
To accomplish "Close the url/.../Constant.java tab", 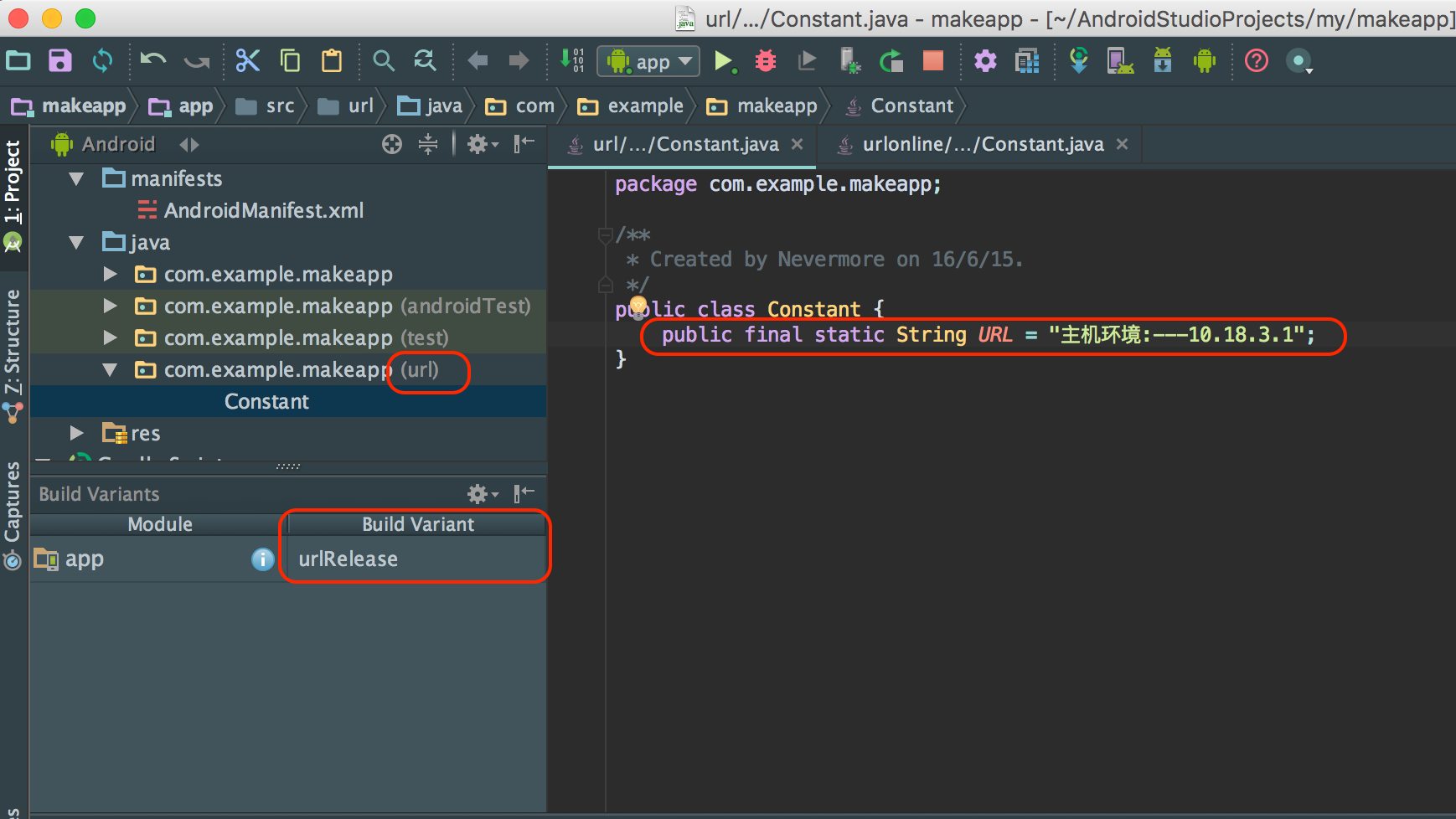I will [798, 144].
